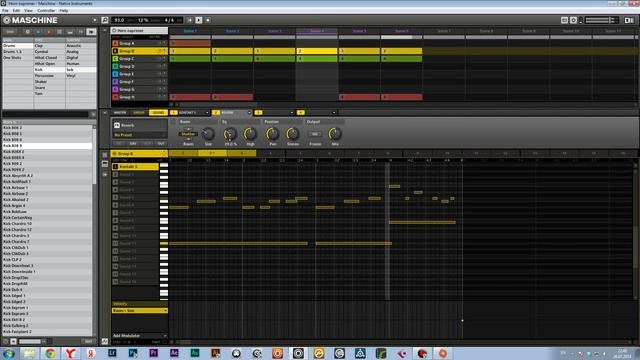
Task: Toggle the reverb Freeze button
Action: coord(315,134)
